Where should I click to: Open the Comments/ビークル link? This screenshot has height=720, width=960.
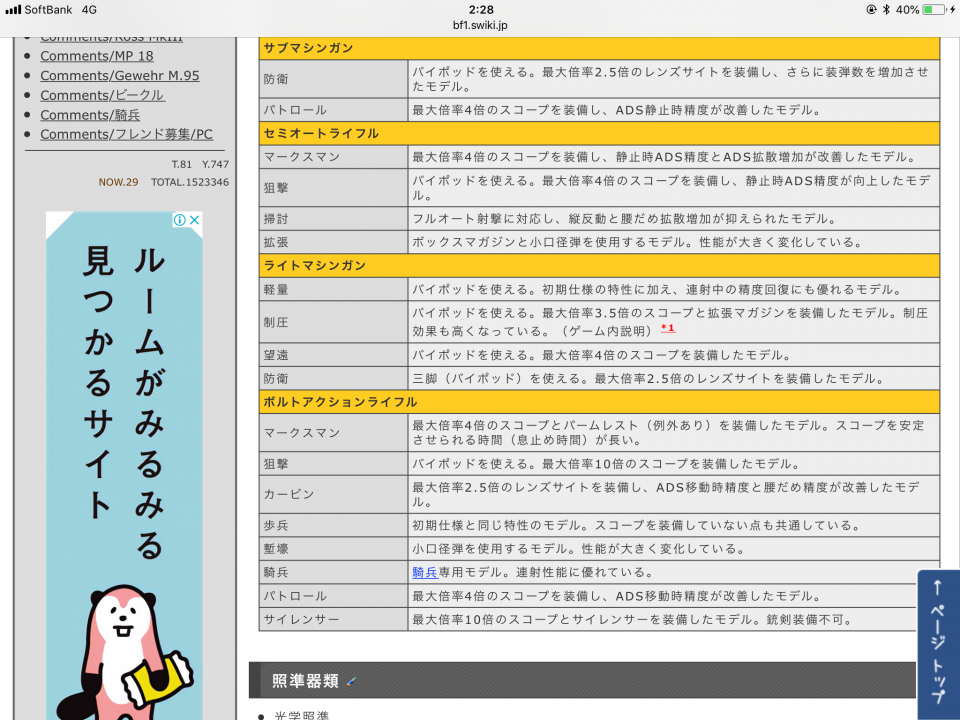click(x=102, y=95)
